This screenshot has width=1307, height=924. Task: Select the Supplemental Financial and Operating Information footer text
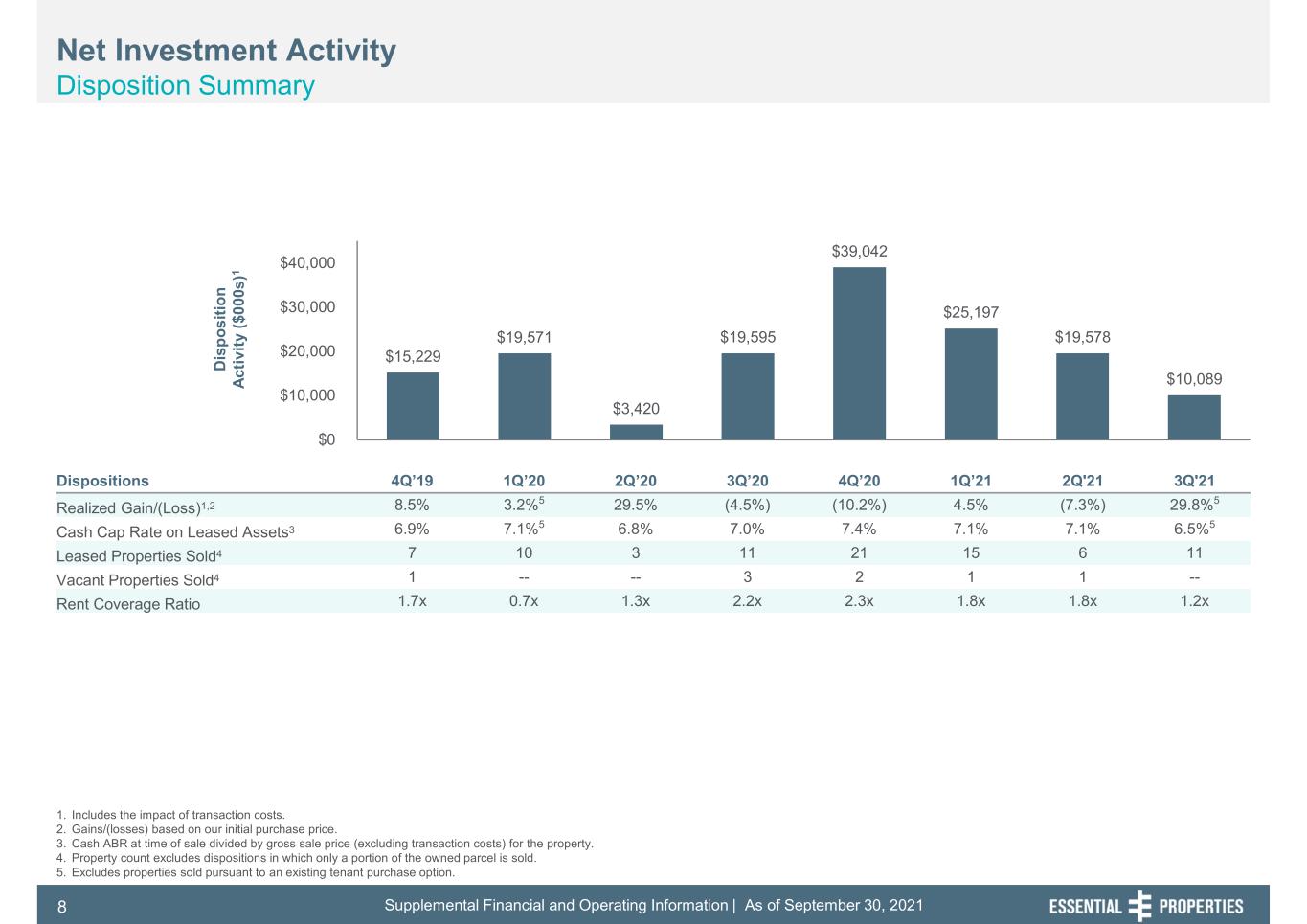556,905
